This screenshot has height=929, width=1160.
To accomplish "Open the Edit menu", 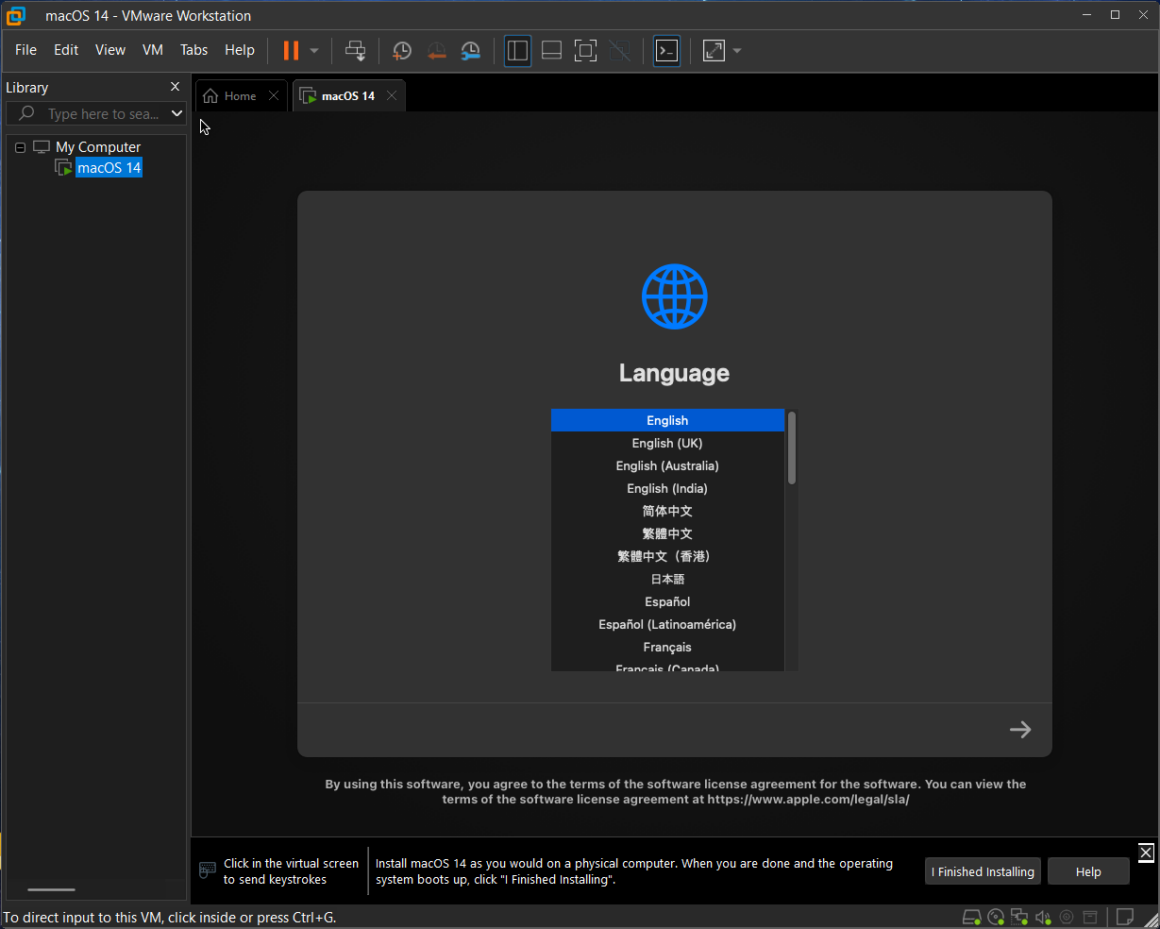I will coord(66,50).
